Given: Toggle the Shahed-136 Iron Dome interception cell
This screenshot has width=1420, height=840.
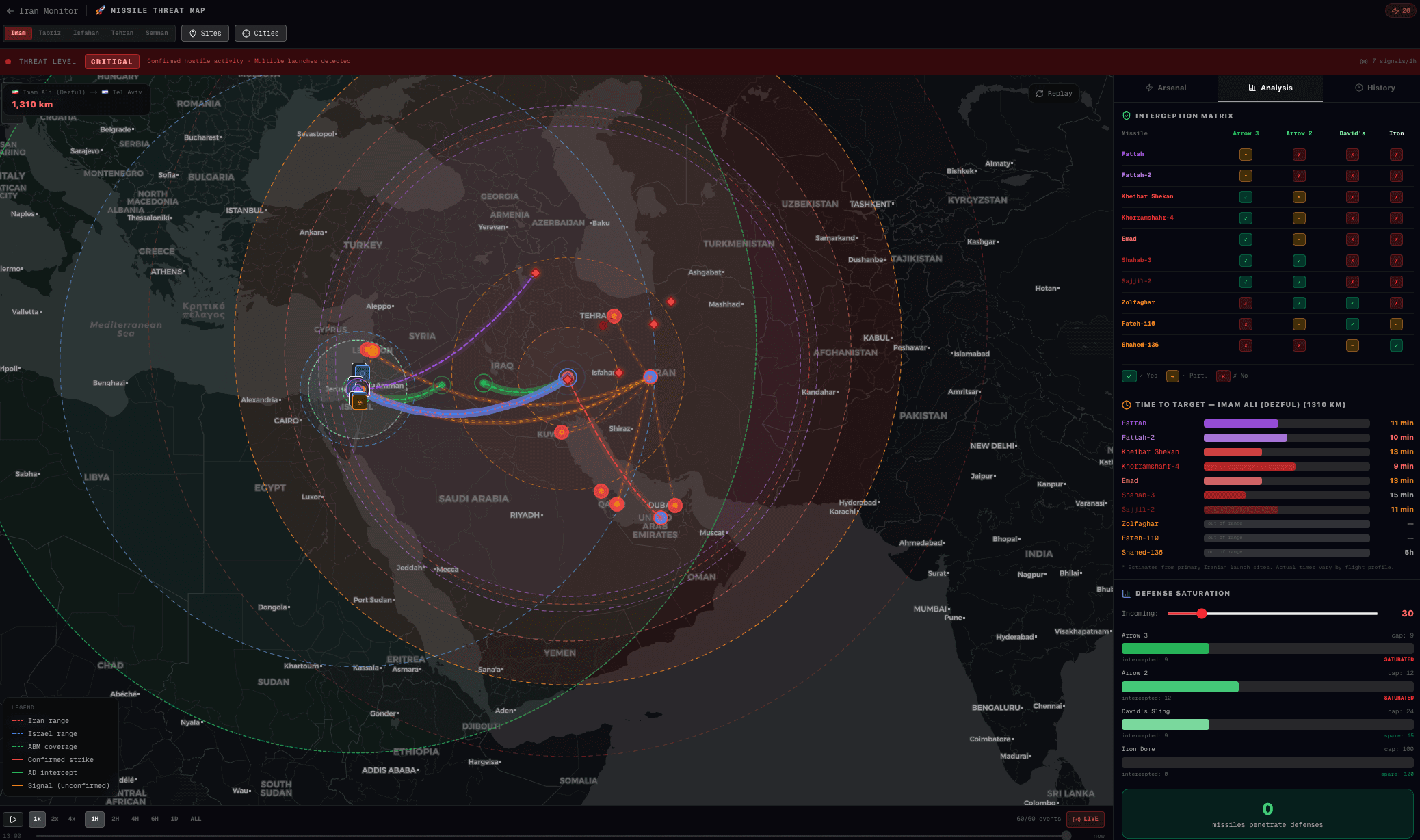Looking at the screenshot, I should [x=1397, y=345].
